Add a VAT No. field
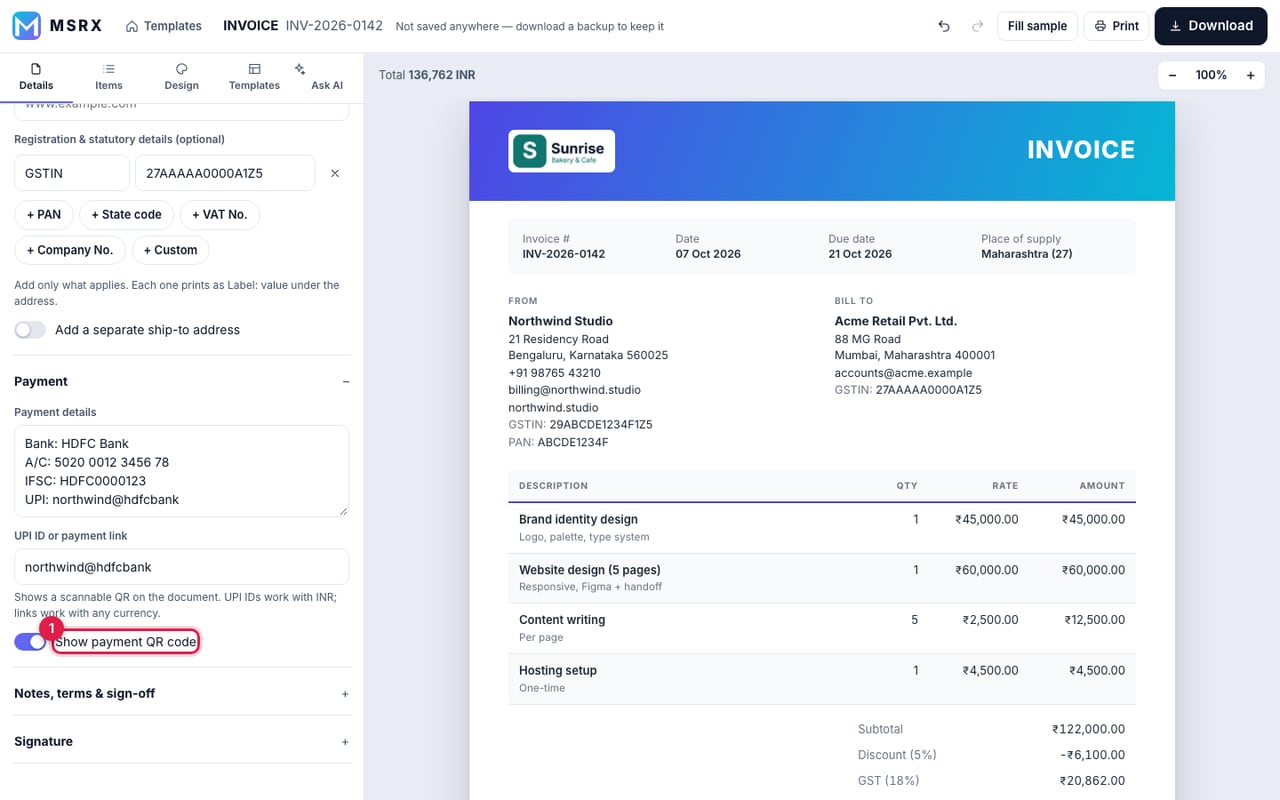 [220, 215]
